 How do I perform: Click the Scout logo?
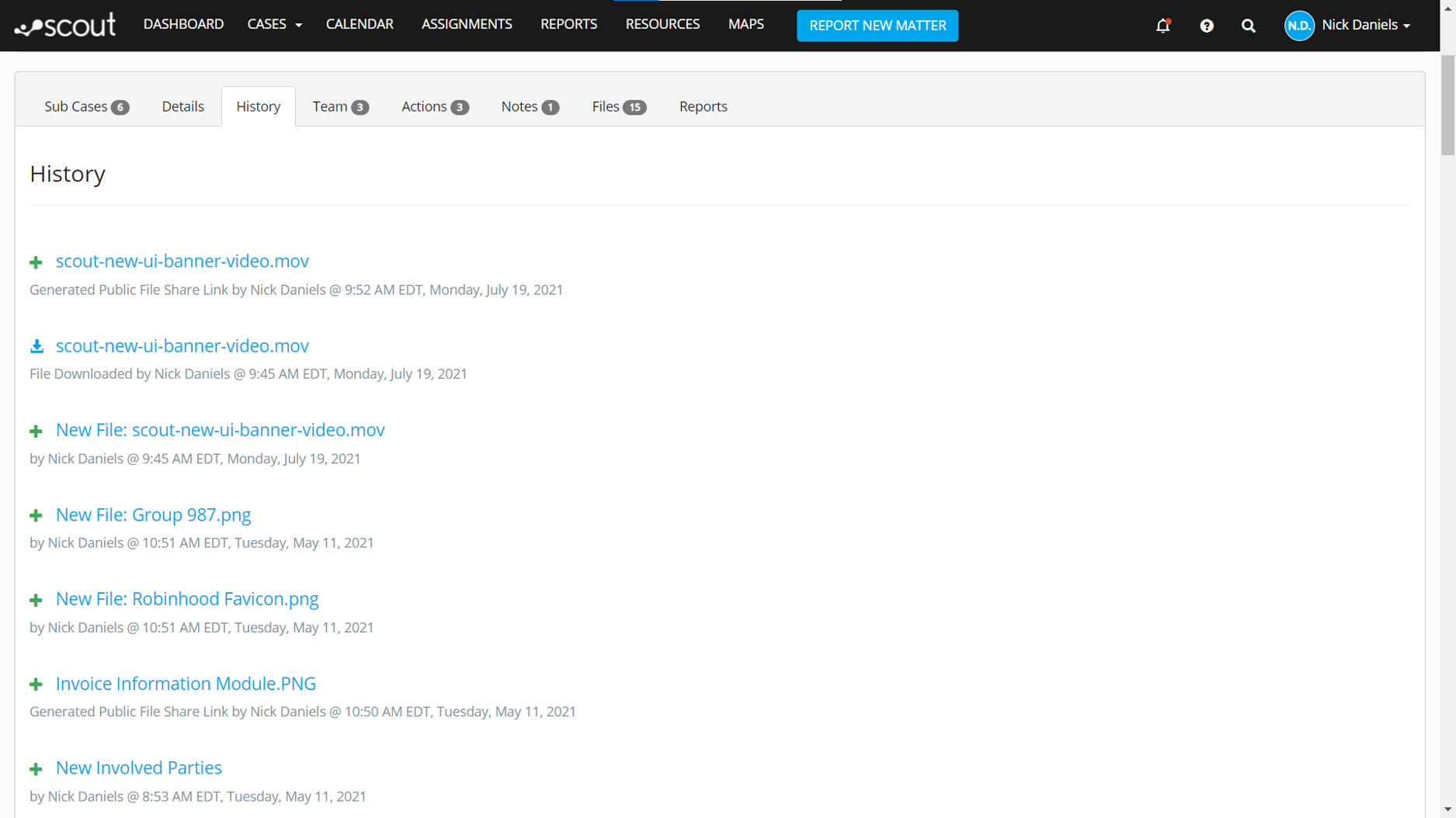coord(65,24)
